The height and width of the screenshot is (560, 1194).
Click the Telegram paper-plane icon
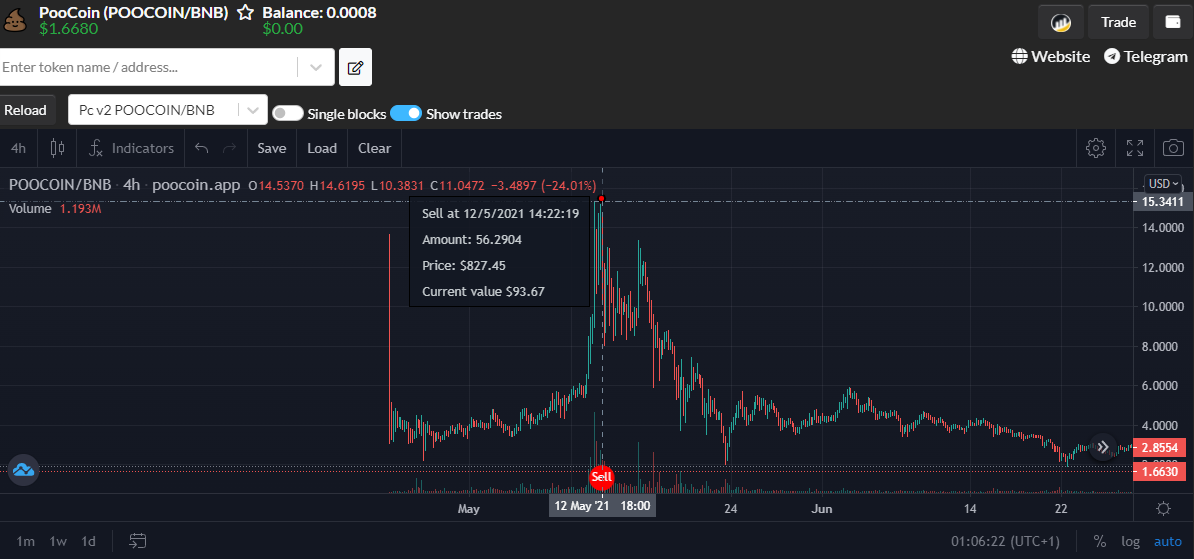pyautogui.click(x=1112, y=56)
